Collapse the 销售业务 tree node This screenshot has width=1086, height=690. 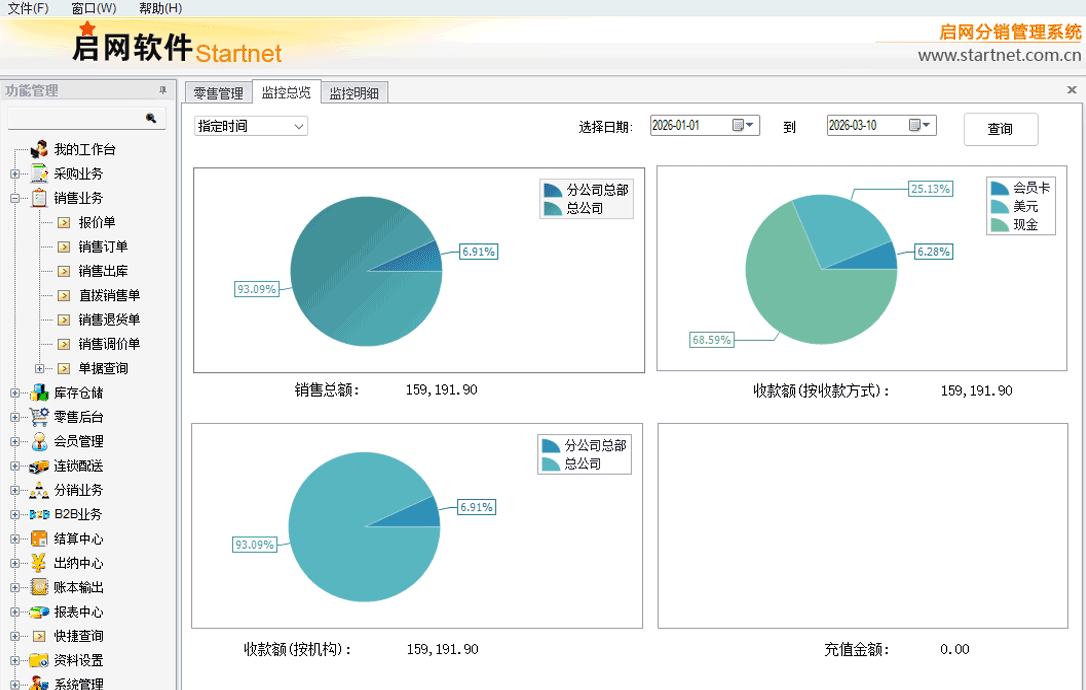tap(15, 198)
